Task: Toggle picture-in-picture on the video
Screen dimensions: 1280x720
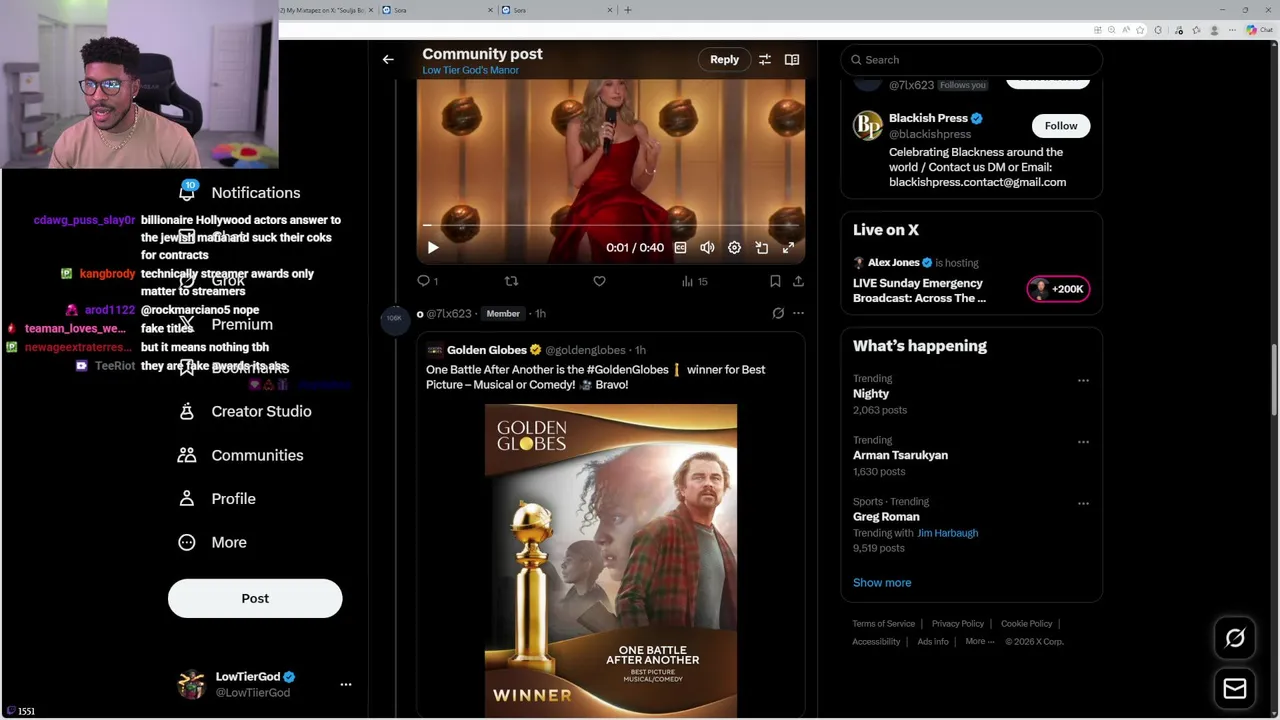Action: [761, 248]
